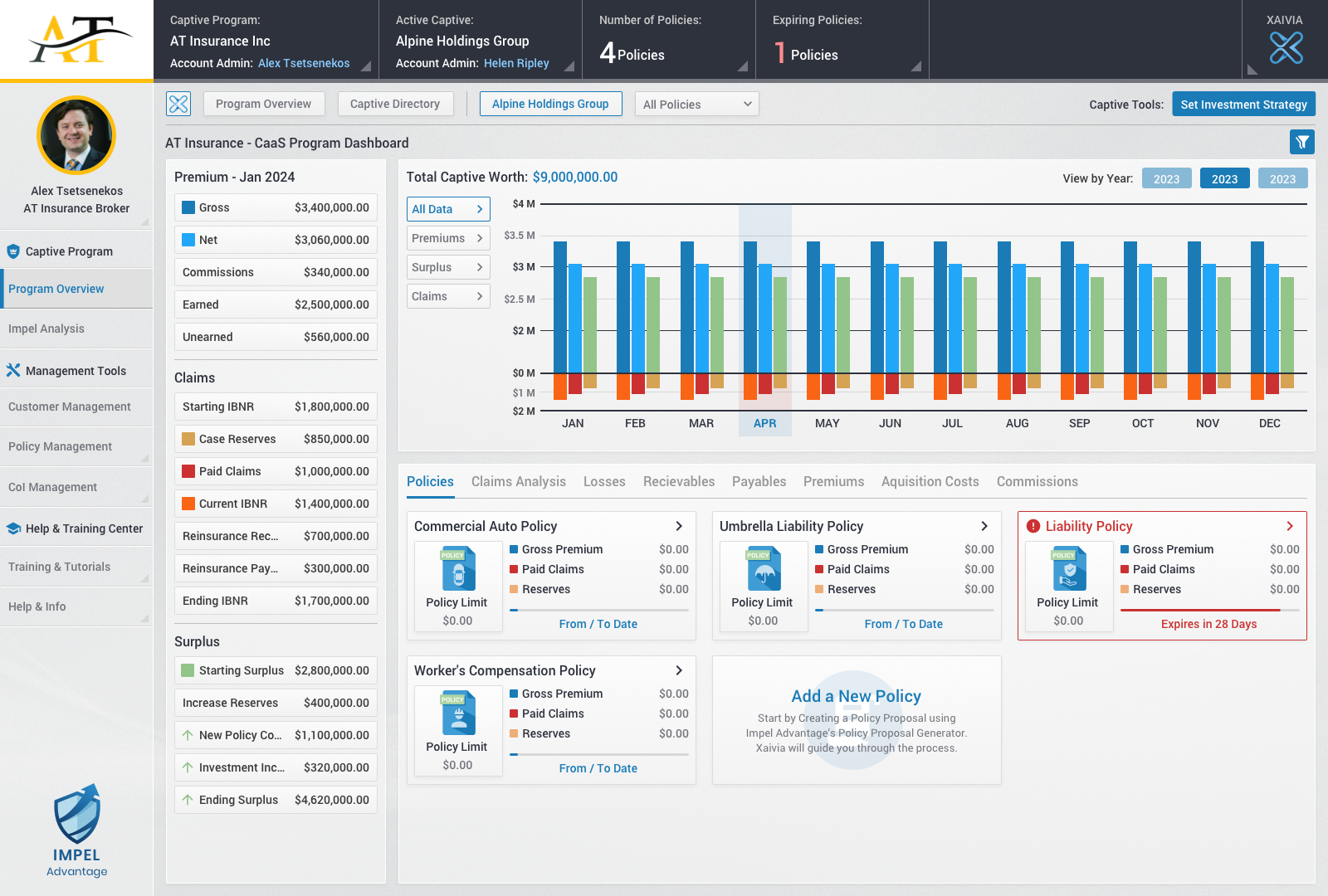Open Impel Analysis in the sidebar
Viewport: 1328px width, 896px height.
tap(46, 329)
